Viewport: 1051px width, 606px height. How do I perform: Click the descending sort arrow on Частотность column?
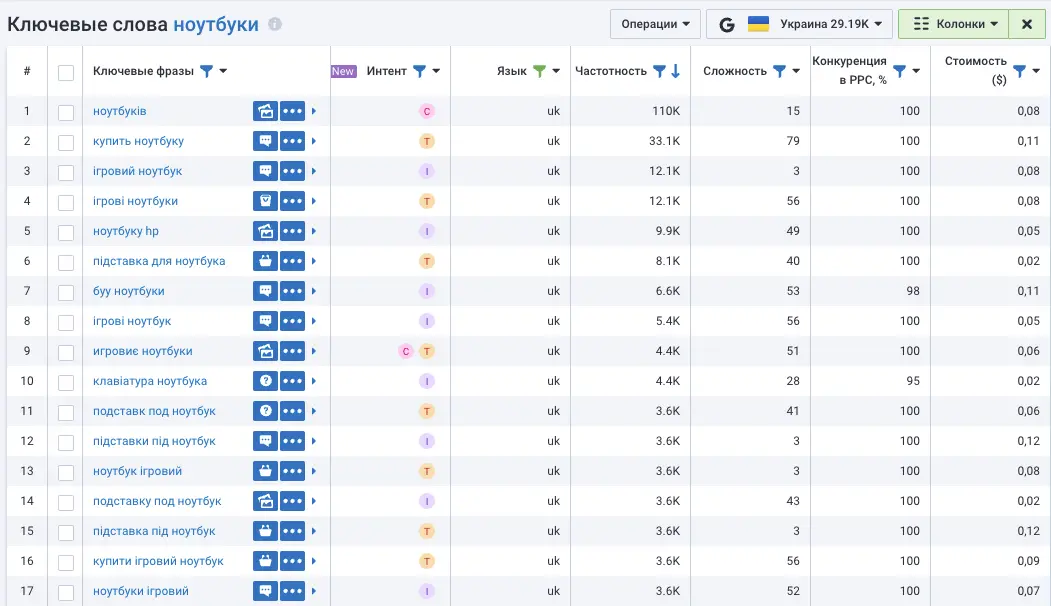(x=674, y=71)
